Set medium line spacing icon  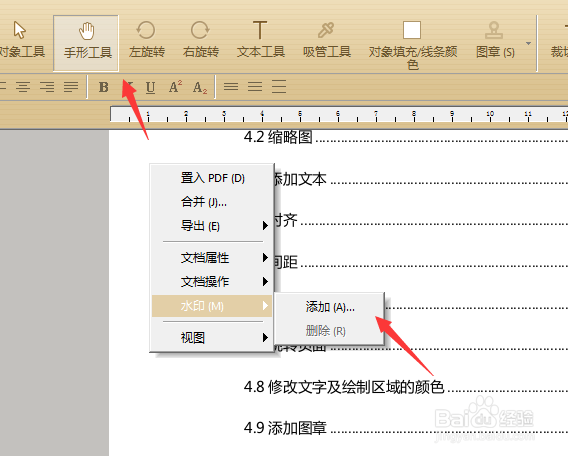(x=255, y=87)
